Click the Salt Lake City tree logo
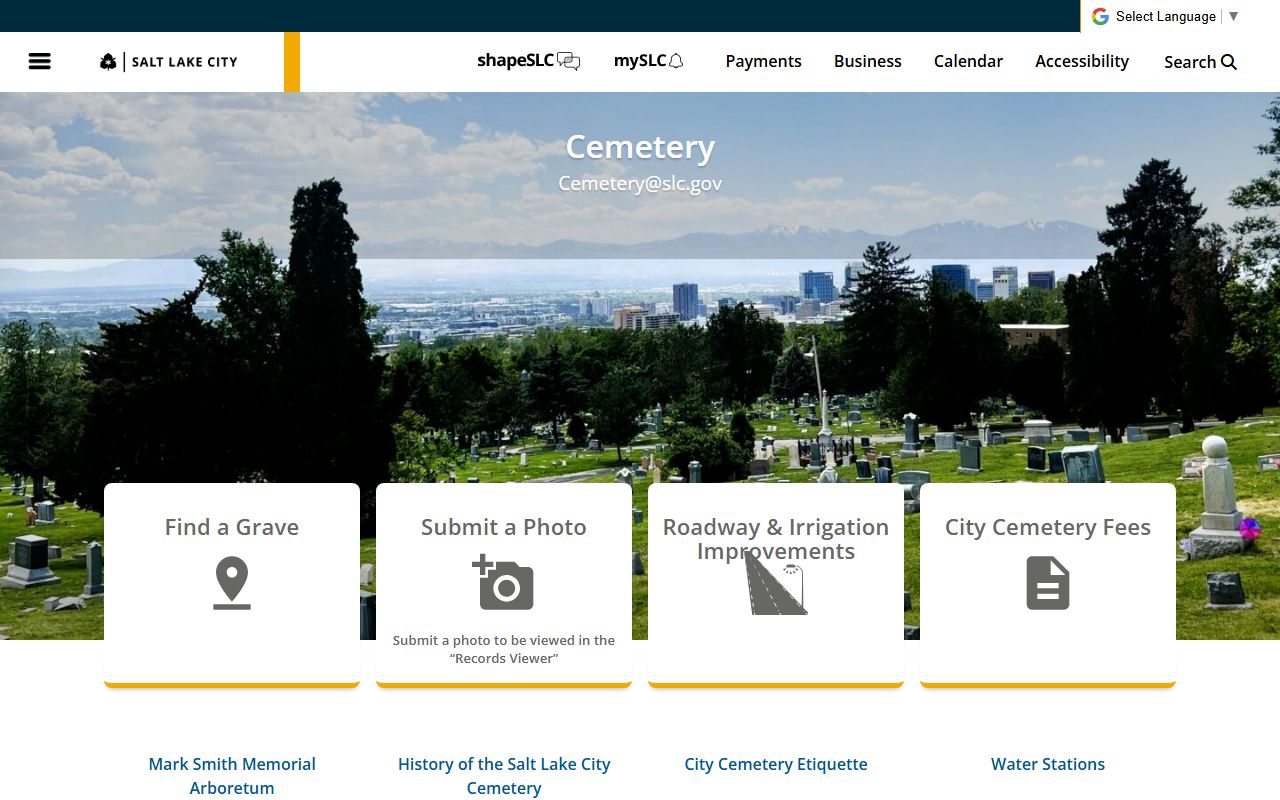Image resolution: width=1280 pixels, height=800 pixels. pos(108,62)
